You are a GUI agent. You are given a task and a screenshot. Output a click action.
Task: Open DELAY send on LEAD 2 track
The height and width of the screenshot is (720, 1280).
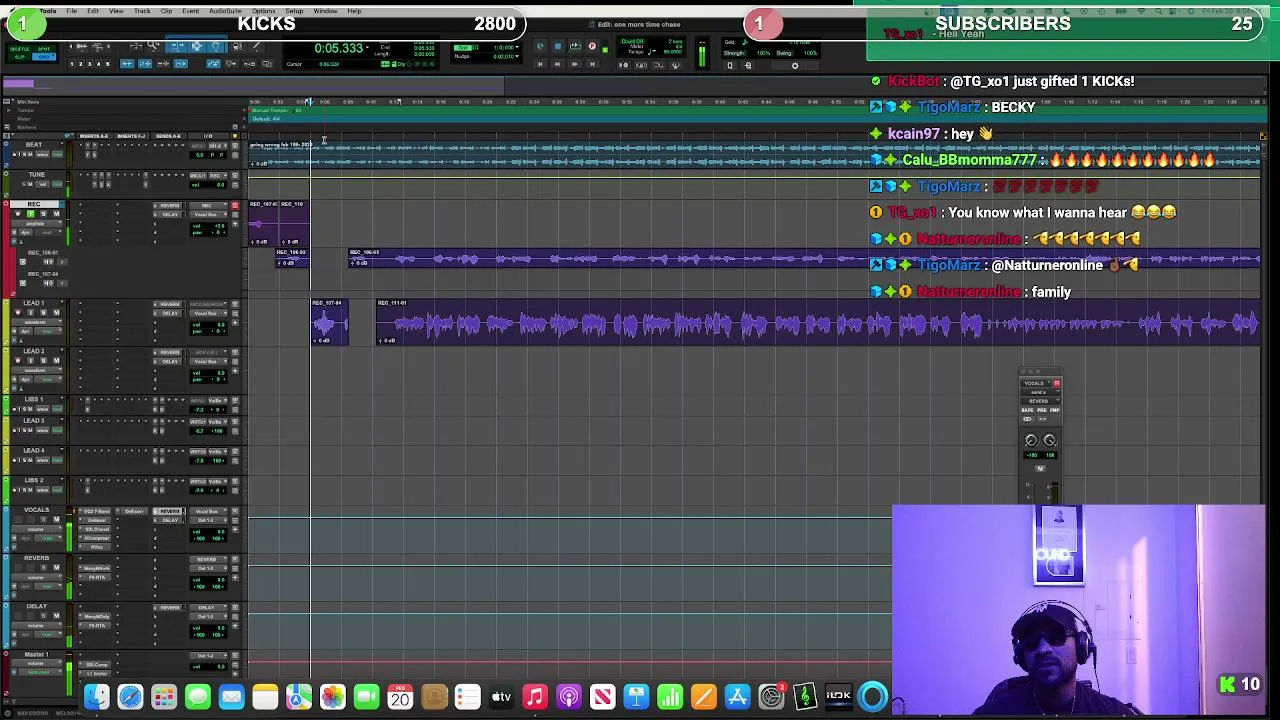pos(169,361)
